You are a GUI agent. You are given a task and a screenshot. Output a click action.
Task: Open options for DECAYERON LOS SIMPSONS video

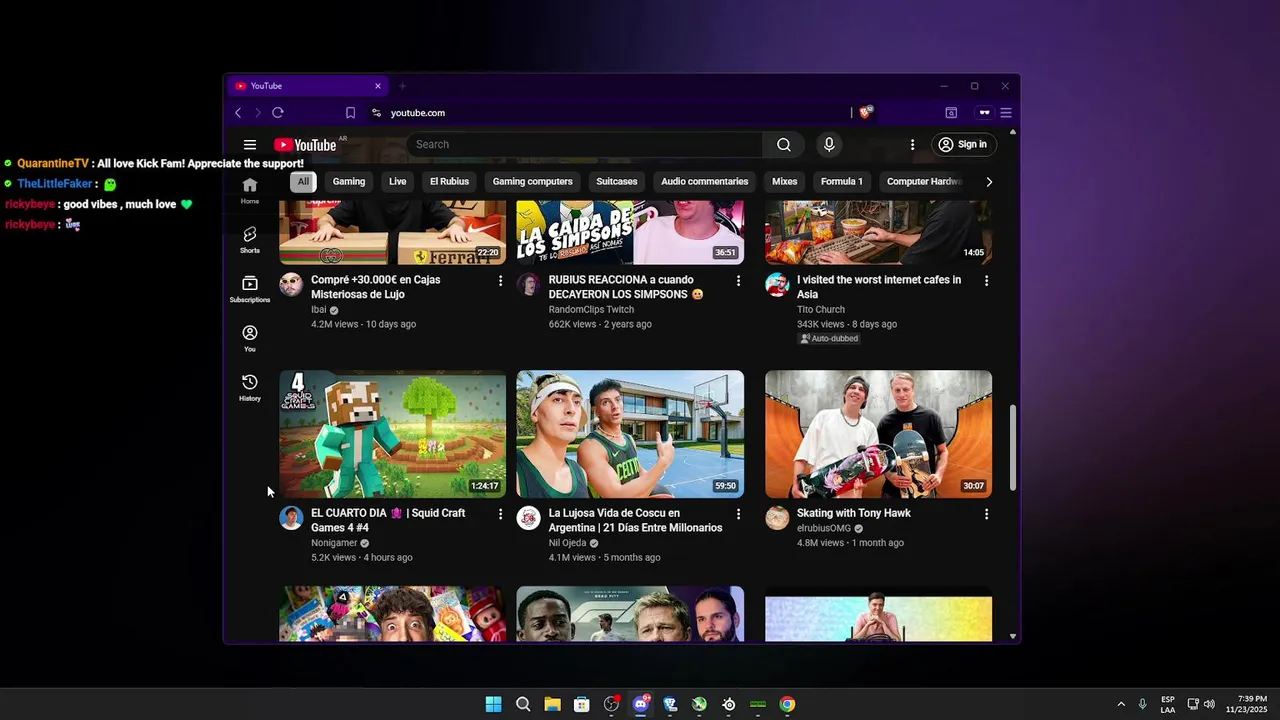(x=739, y=282)
